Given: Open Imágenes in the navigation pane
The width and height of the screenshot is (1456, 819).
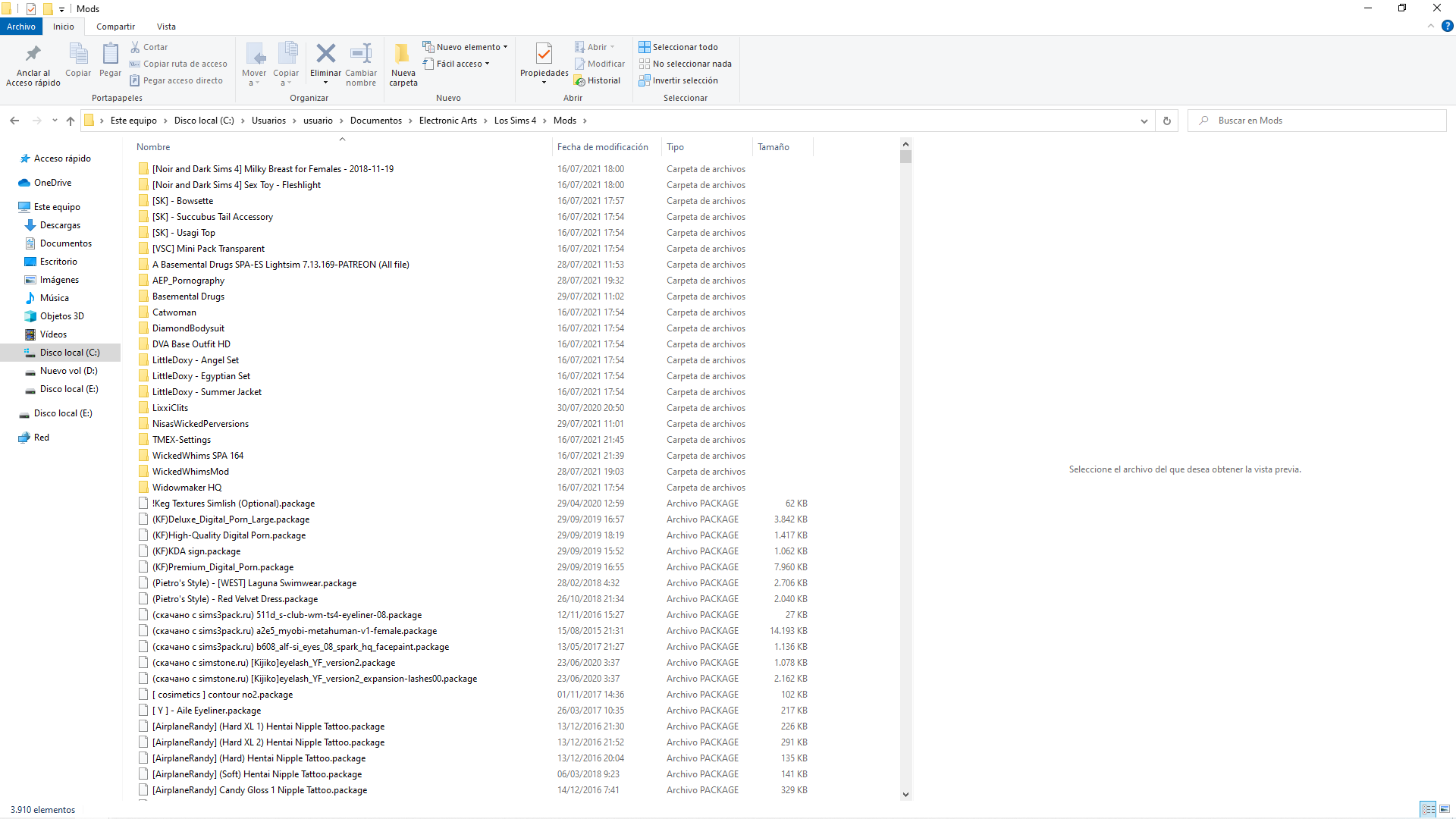Looking at the screenshot, I should pyautogui.click(x=59, y=280).
